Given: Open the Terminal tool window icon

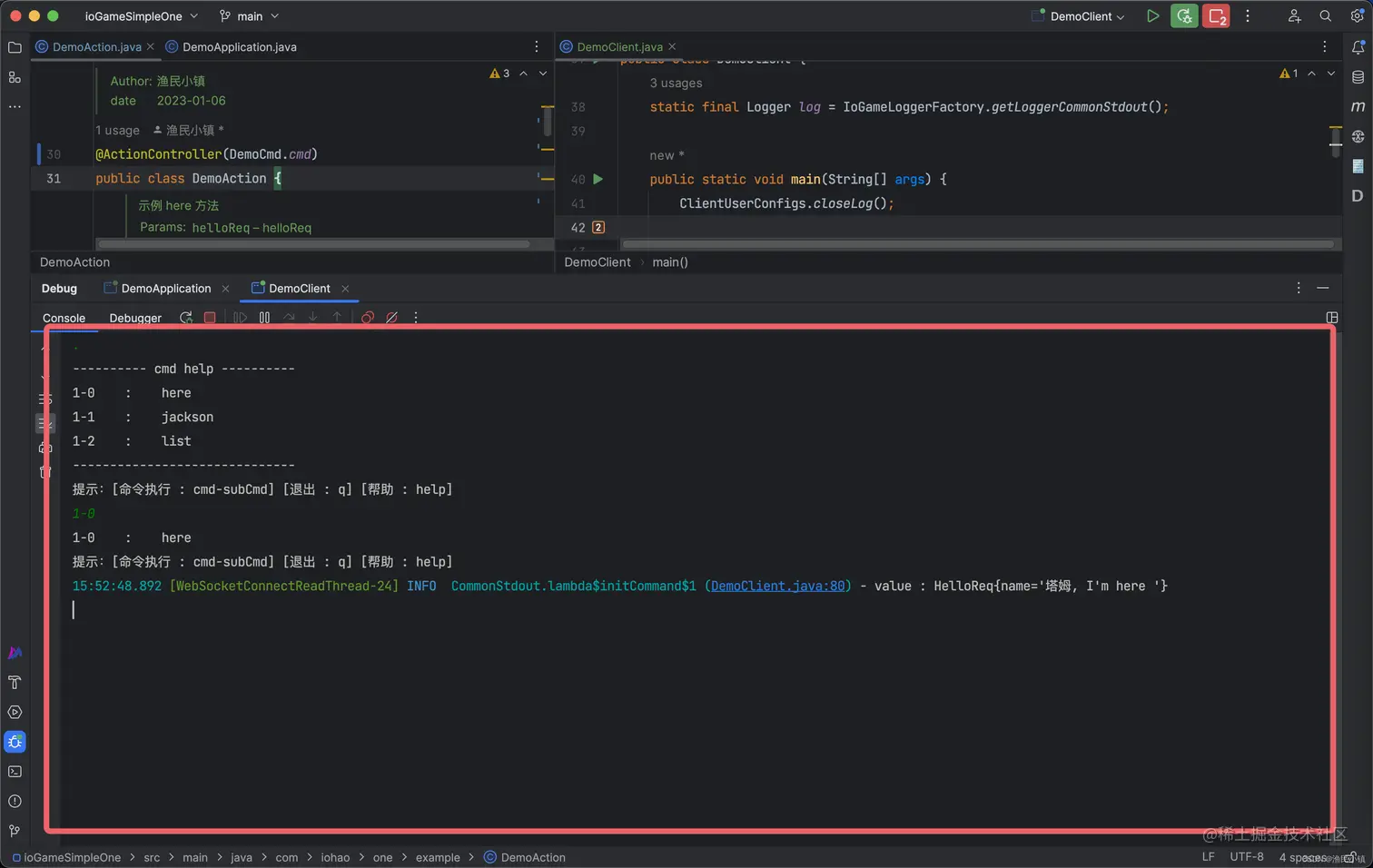Looking at the screenshot, I should point(15,772).
